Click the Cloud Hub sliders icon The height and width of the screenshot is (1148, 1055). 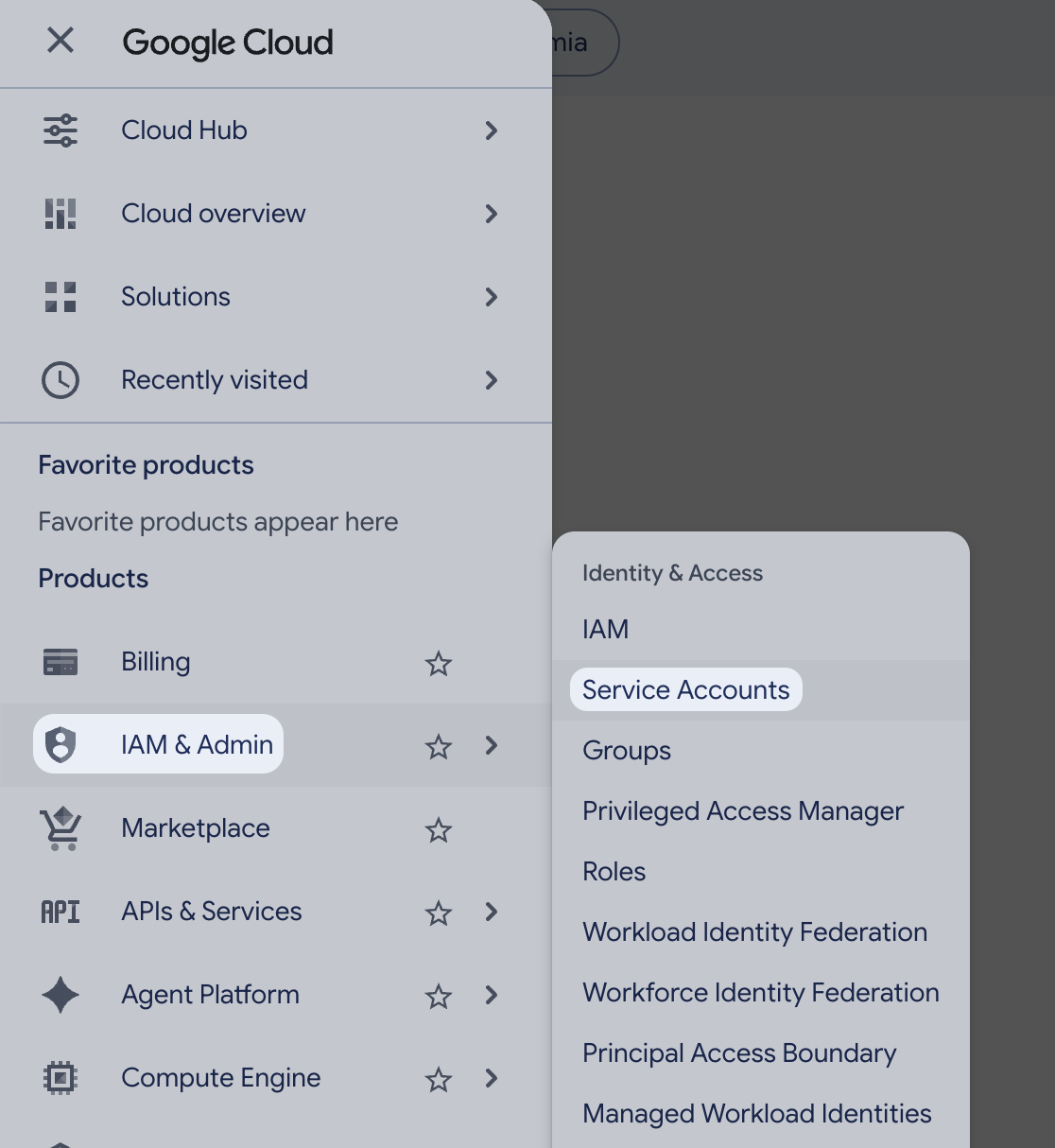tap(61, 130)
